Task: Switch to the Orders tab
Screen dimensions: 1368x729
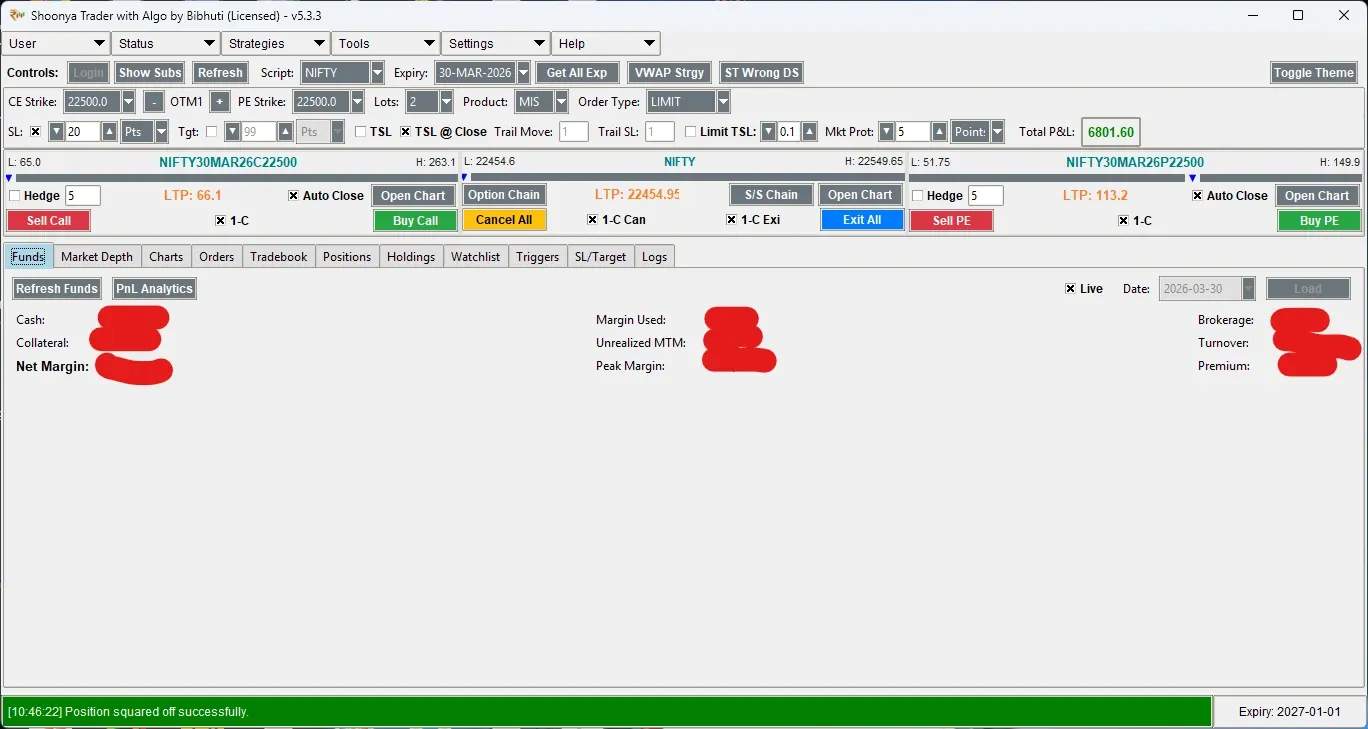Action: (x=216, y=257)
